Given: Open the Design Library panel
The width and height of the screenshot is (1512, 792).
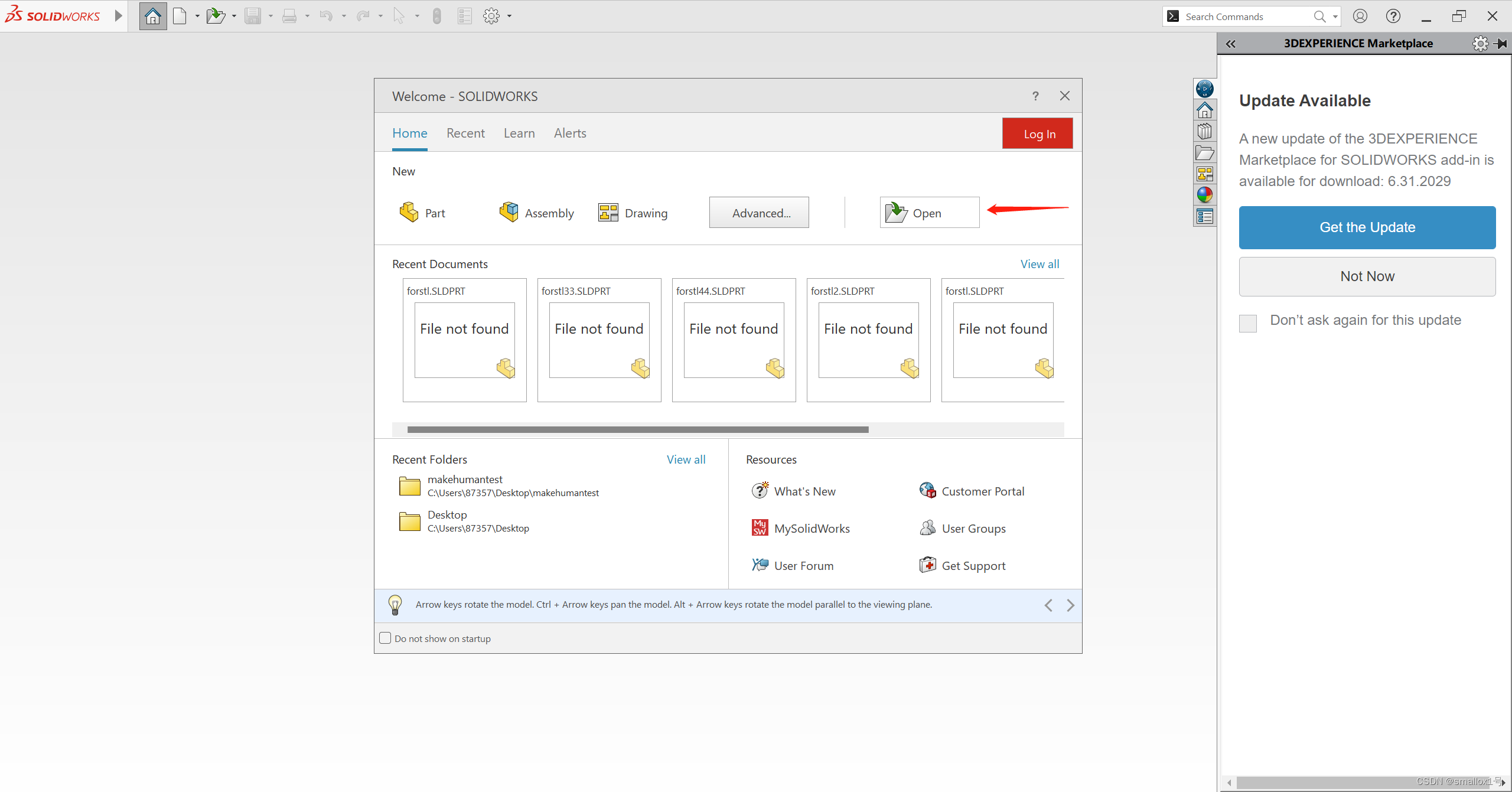Looking at the screenshot, I should click(1205, 131).
